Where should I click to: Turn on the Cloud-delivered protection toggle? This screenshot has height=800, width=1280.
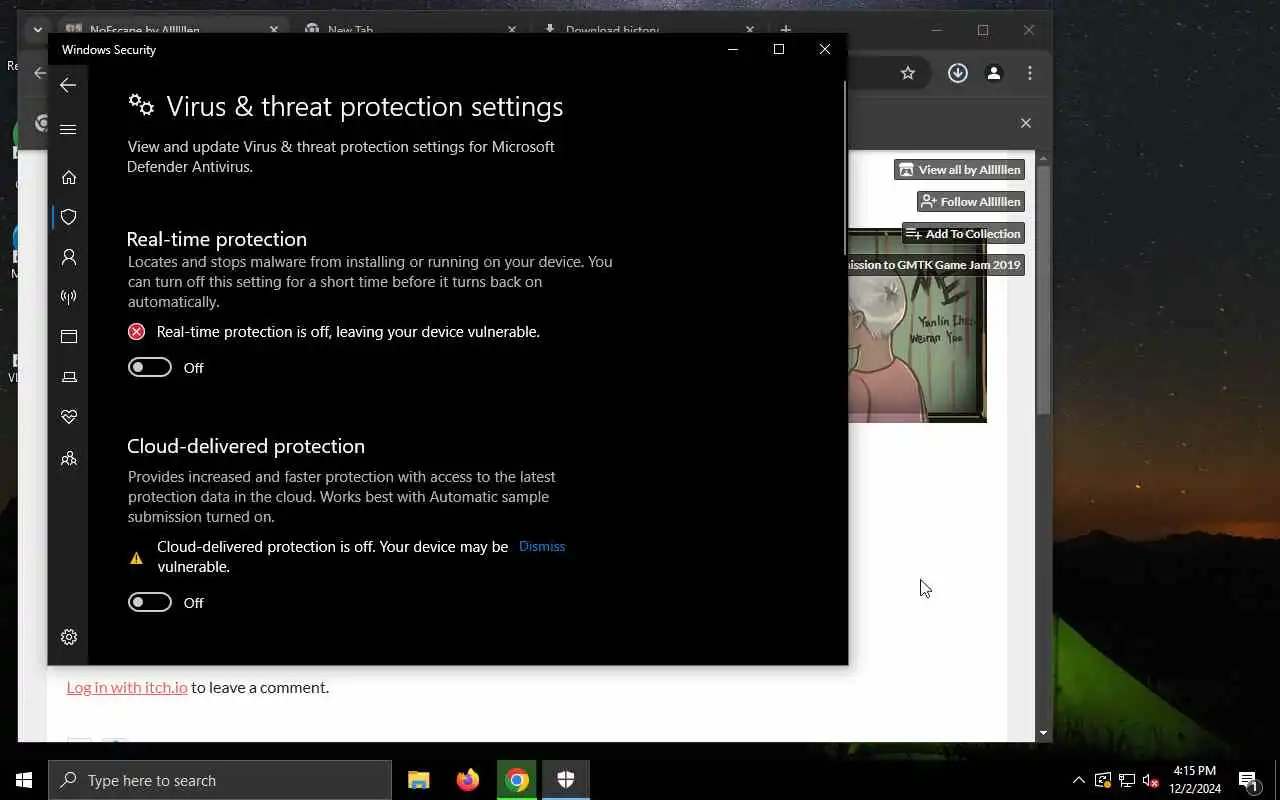[150, 602]
